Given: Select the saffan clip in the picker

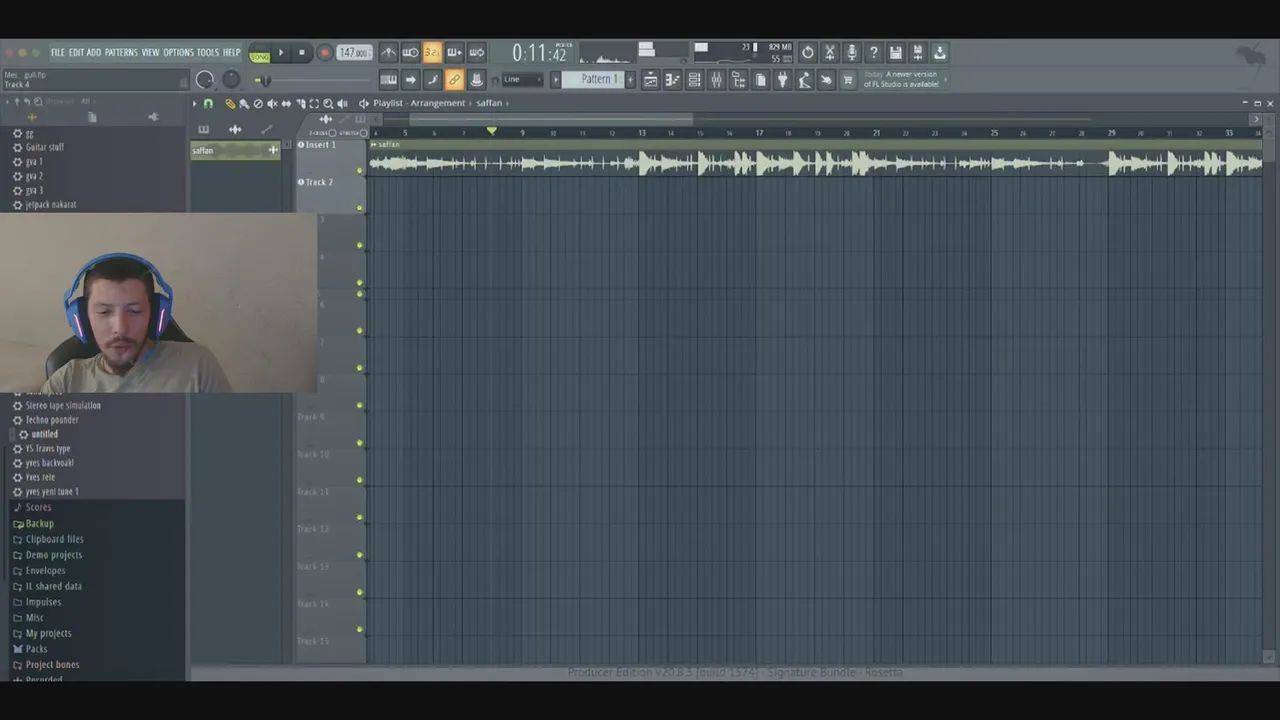Looking at the screenshot, I should 235,150.
